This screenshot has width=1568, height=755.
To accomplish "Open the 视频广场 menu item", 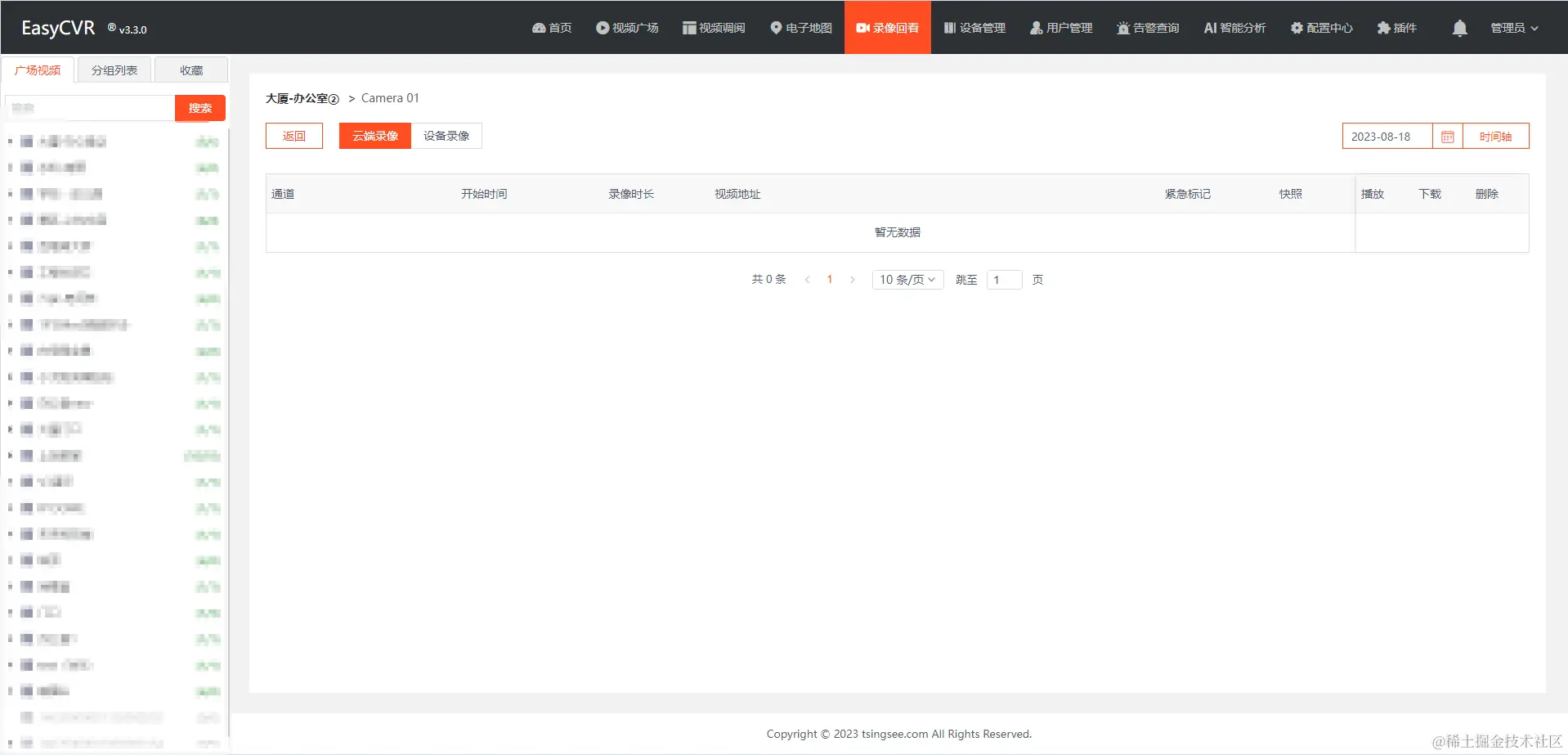I will coord(627,27).
